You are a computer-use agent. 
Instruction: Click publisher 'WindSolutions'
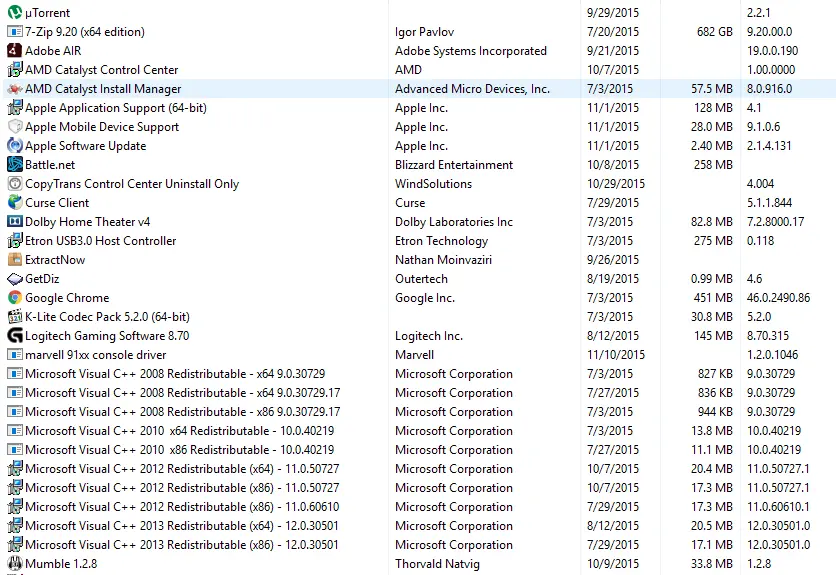tap(433, 184)
